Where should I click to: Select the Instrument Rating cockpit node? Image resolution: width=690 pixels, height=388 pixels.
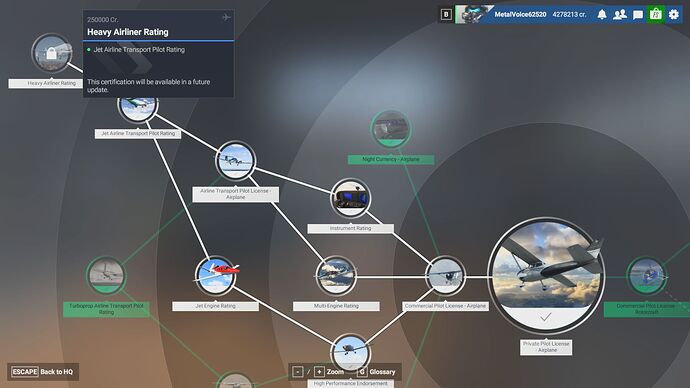[x=350, y=198]
